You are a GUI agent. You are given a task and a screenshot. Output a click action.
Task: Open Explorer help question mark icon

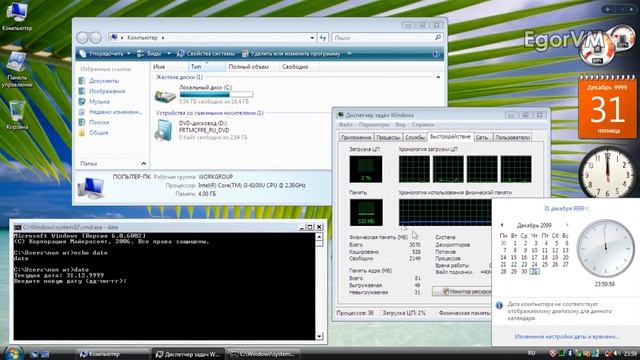coord(436,53)
